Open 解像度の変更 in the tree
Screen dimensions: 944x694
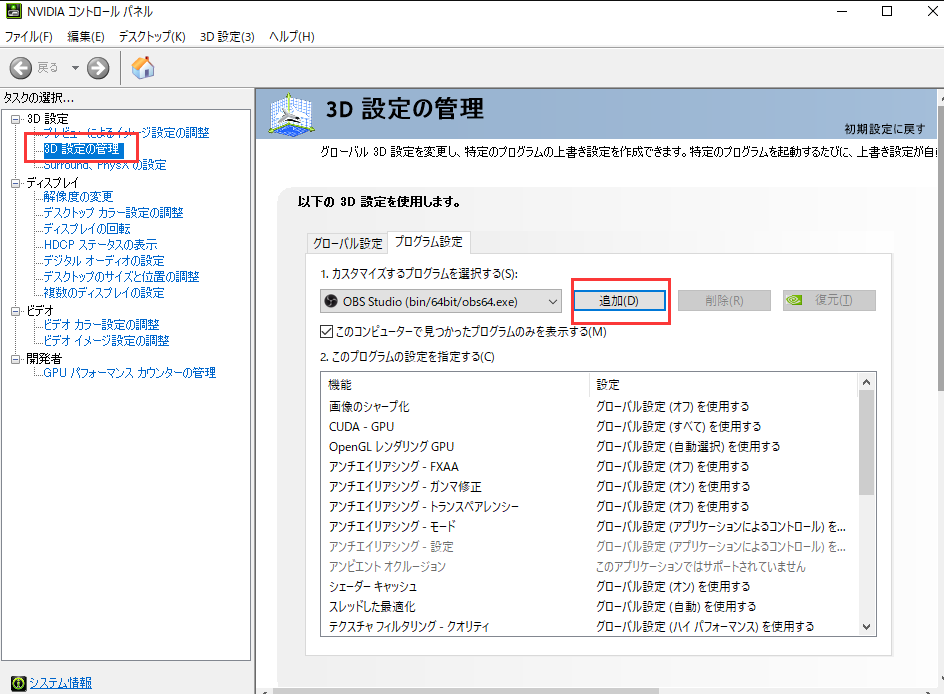(78, 197)
